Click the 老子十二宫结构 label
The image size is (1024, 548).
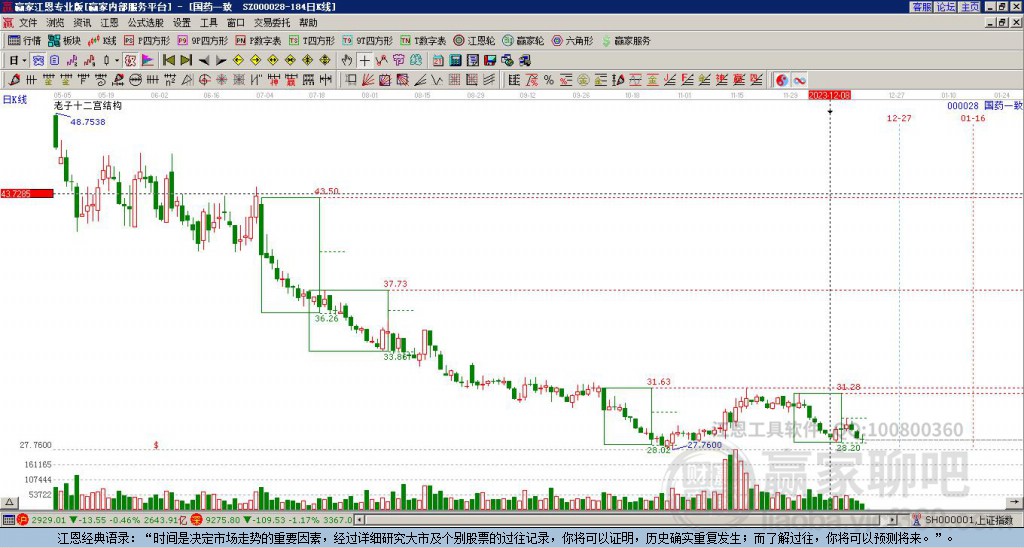tap(88, 105)
